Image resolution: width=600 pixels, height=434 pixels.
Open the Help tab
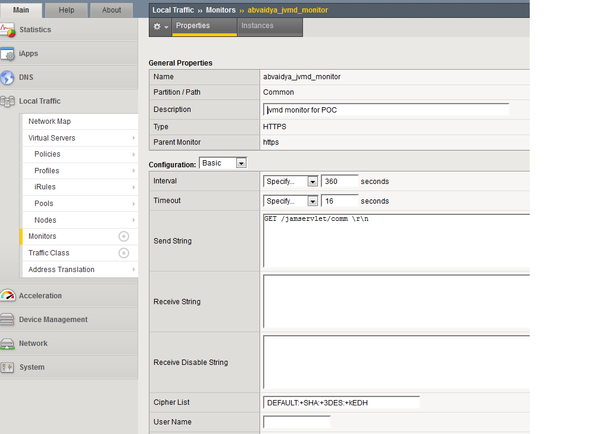(67, 10)
